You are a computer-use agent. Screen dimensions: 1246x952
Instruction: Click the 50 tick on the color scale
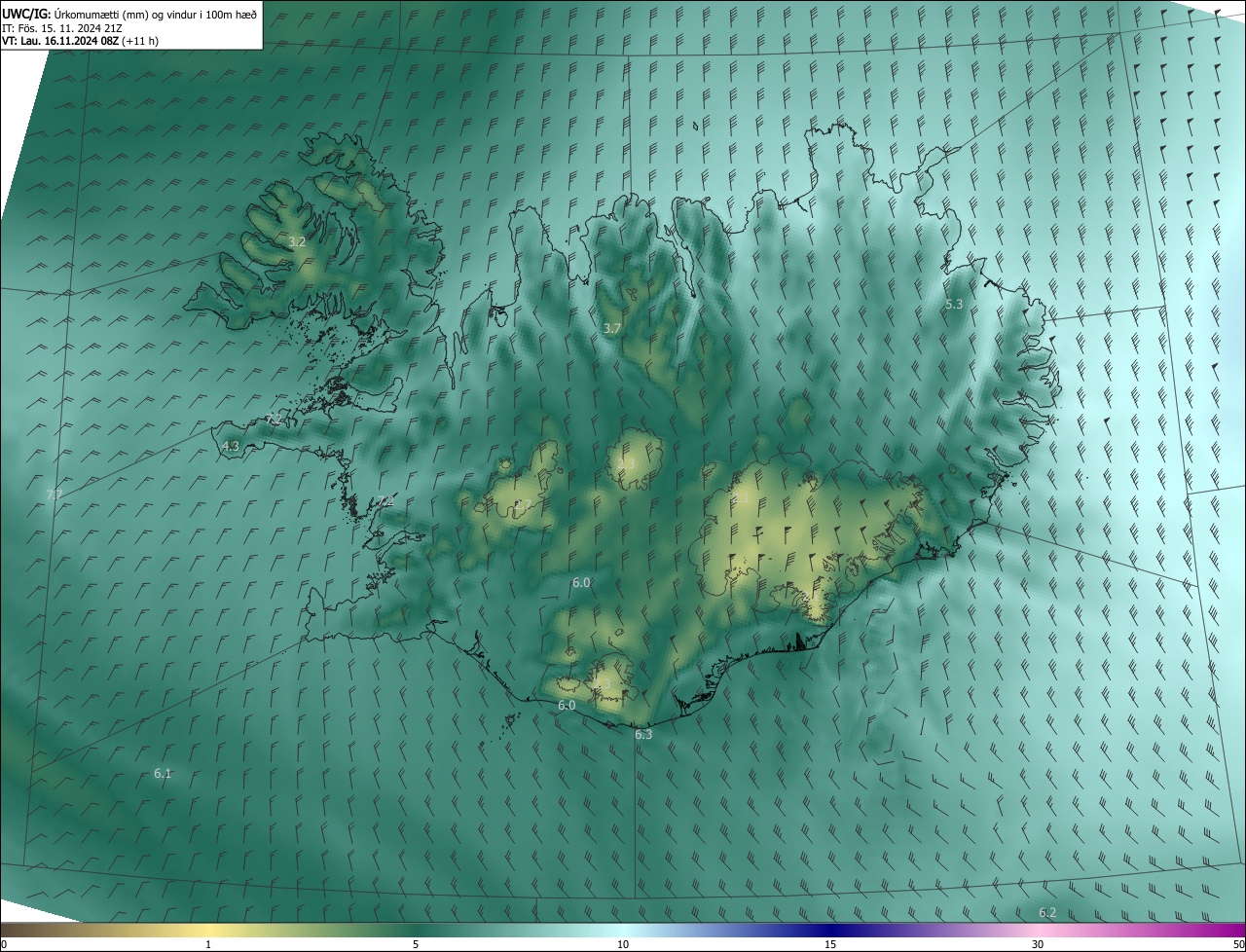click(1238, 945)
